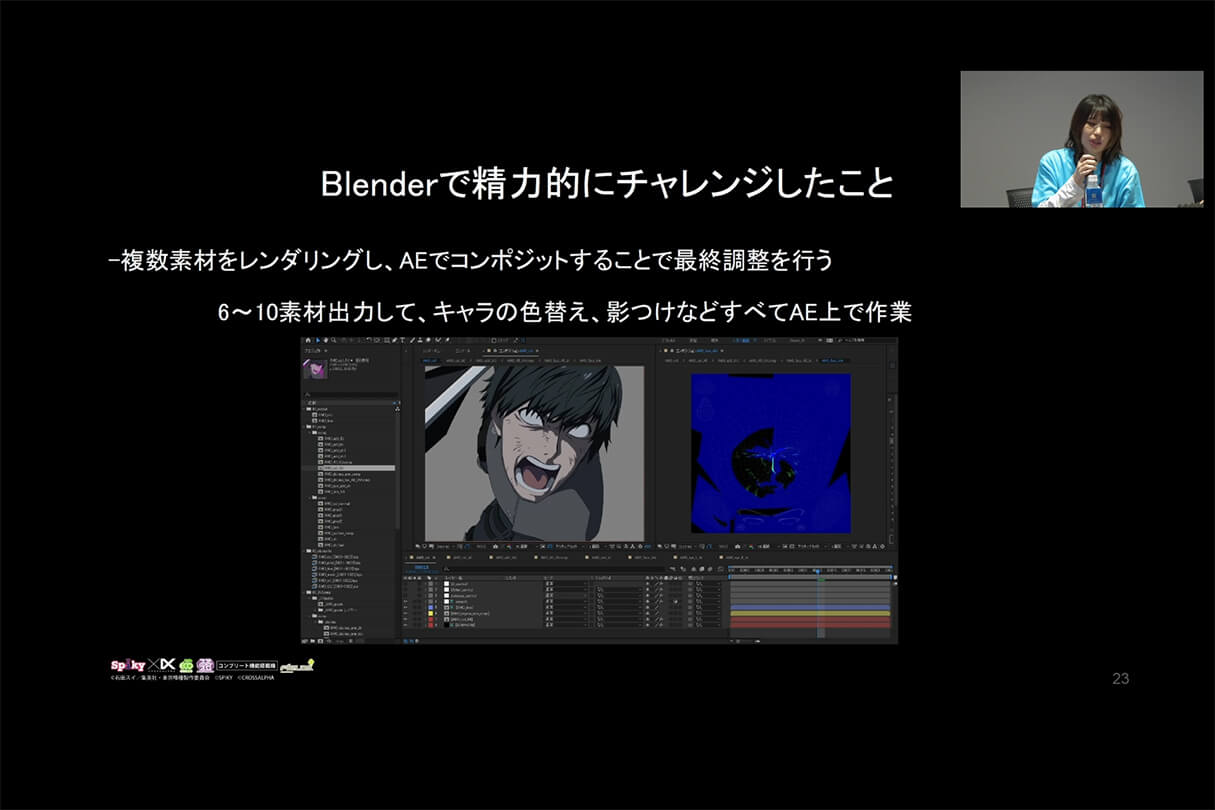
Task: Select the Puppet Pin tool
Action: click(x=447, y=341)
